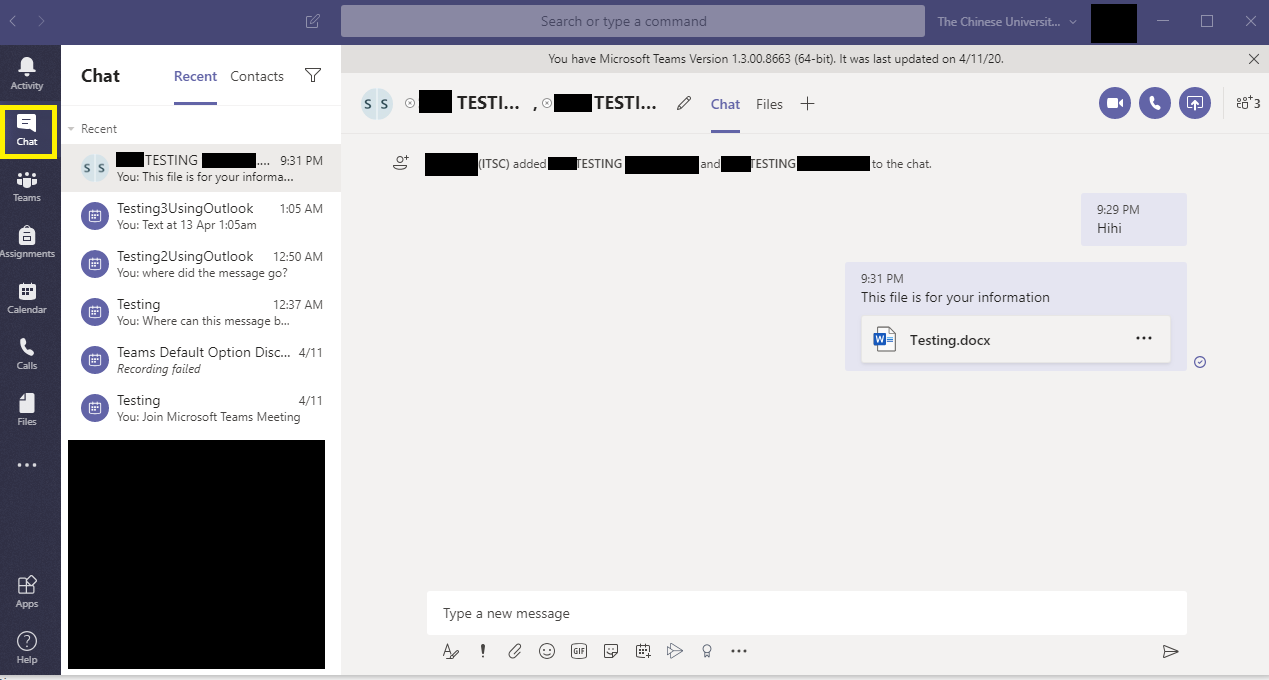Check the seen receipt beside the file message

[x=1200, y=362]
